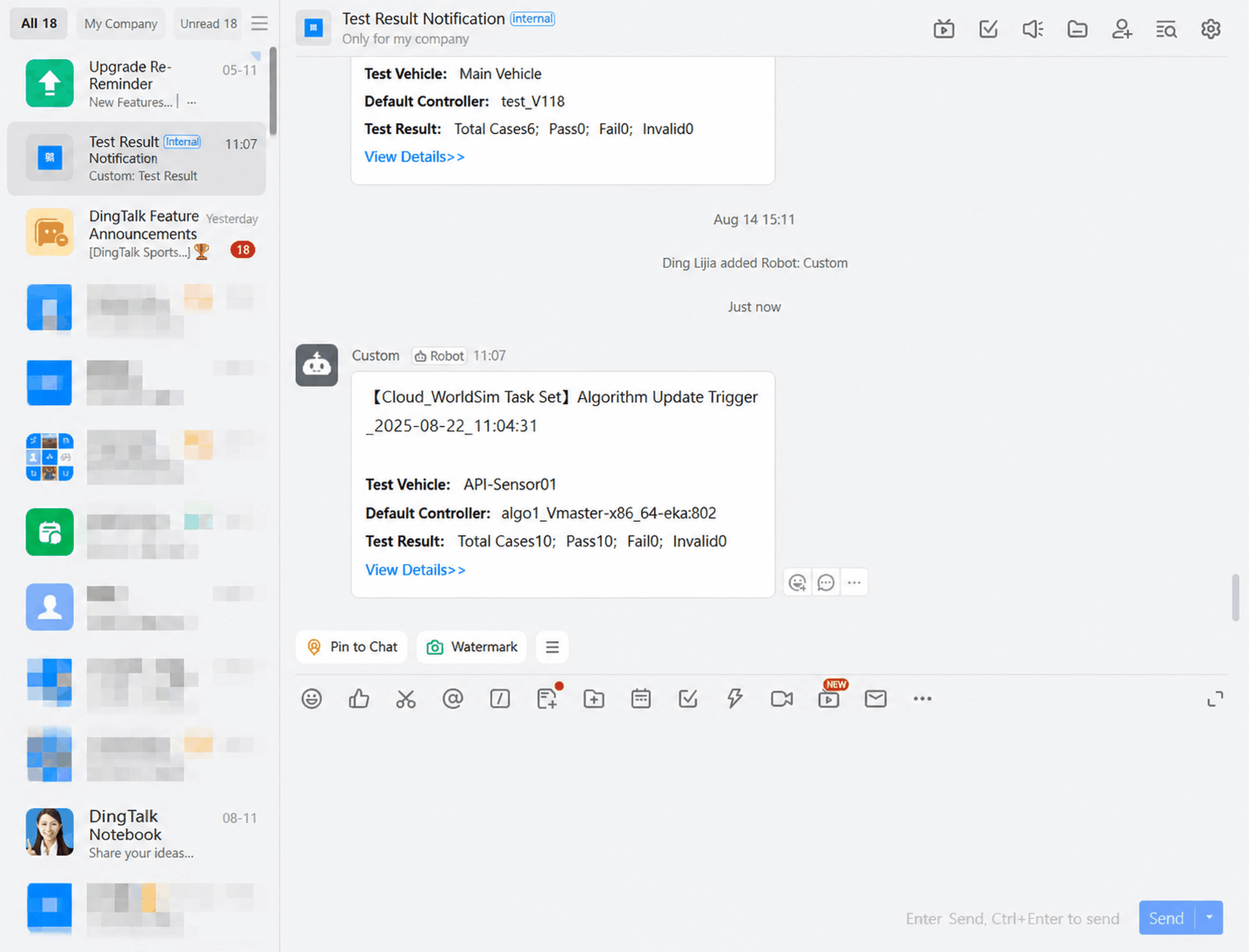Open the conversation with the person silhouette avatar
The image size is (1249, 952).
(137, 607)
